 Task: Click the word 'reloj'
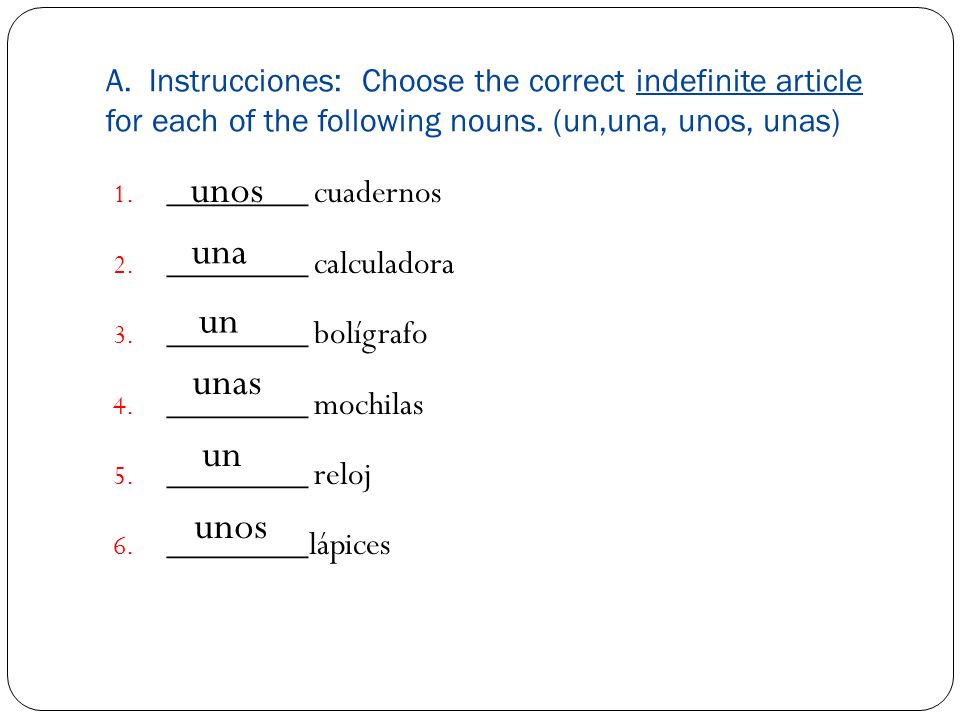(x=342, y=476)
